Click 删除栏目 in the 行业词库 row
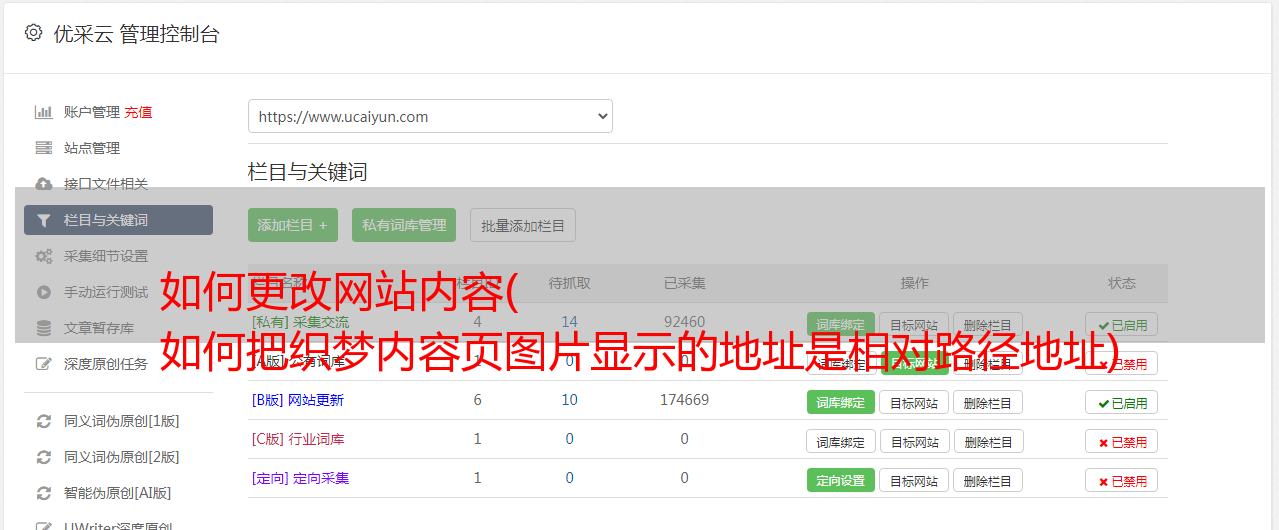Image resolution: width=1279 pixels, height=530 pixels. pos(987,441)
